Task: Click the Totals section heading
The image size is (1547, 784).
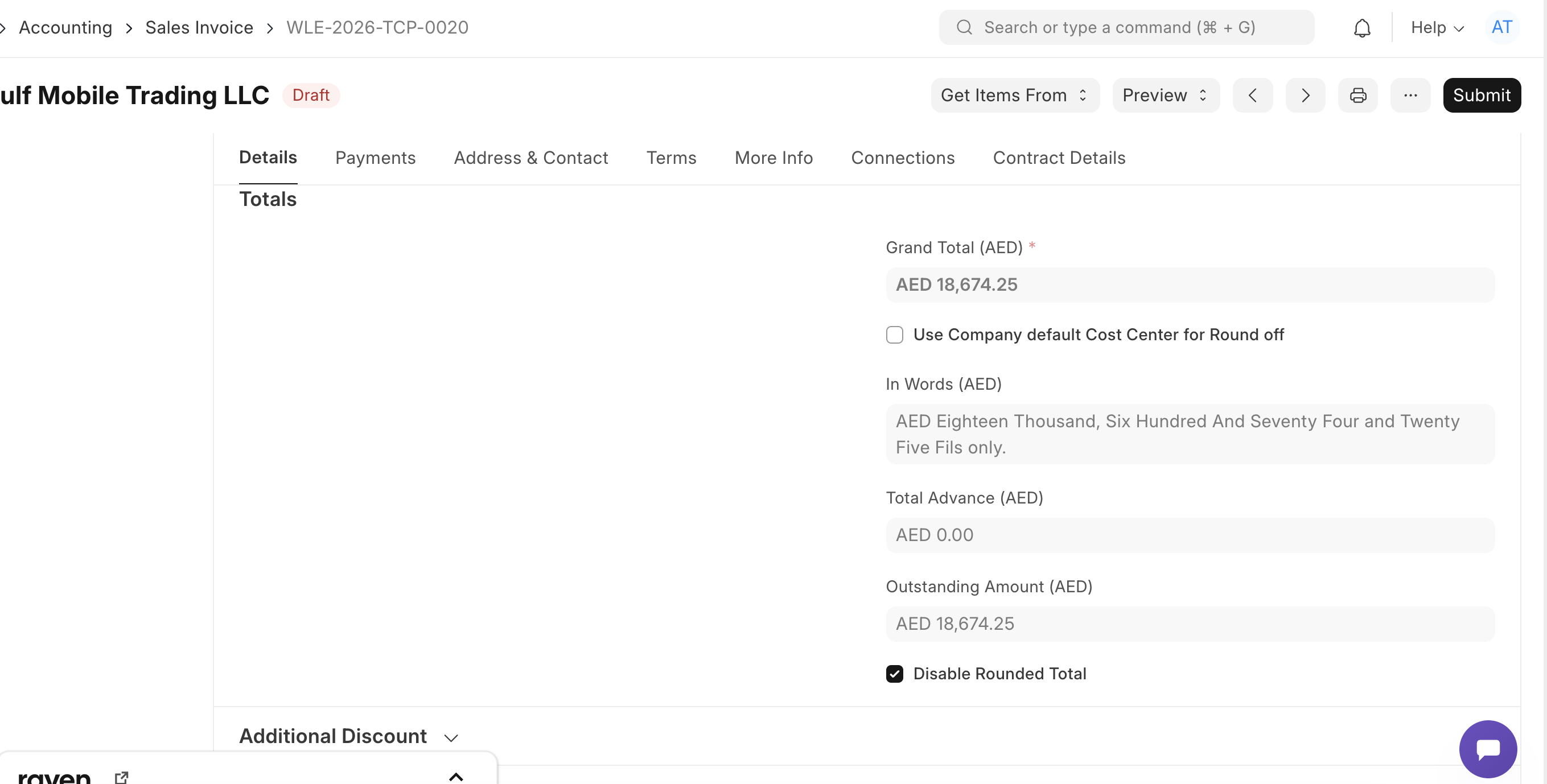Action: (268, 199)
